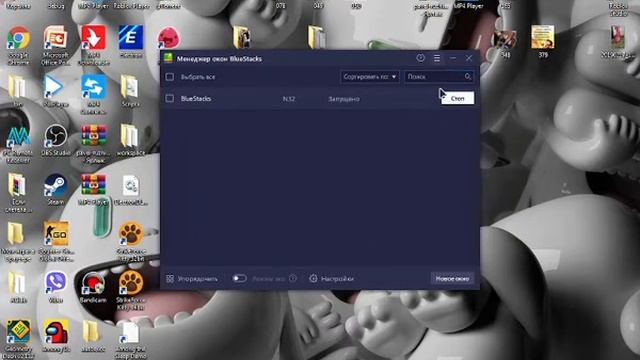The height and width of the screenshot is (360, 640).
Task: Select the desktop folder labeled 379
Action: coord(543,38)
